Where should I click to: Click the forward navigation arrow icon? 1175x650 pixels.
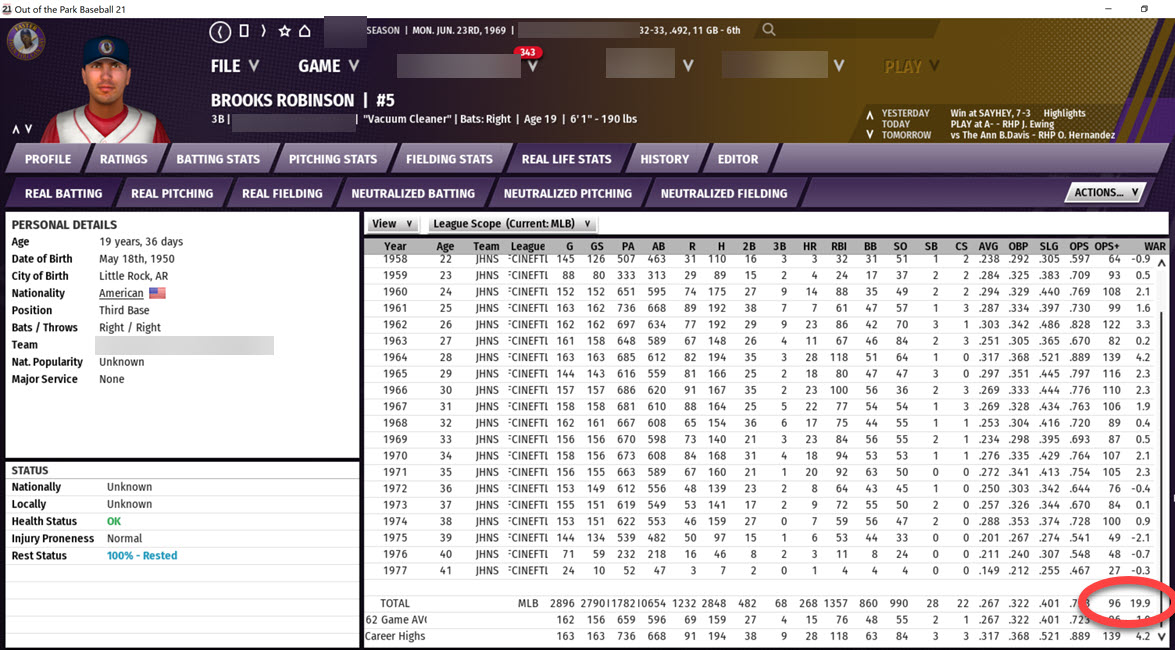[263, 31]
